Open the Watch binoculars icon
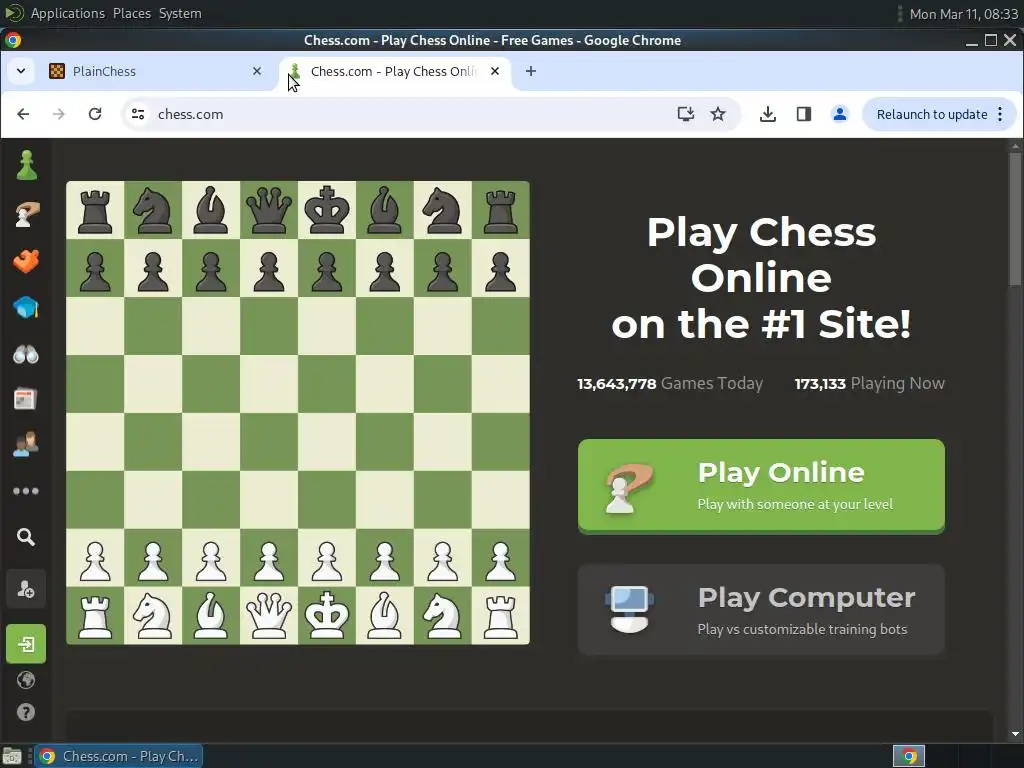1024x768 pixels. (26, 354)
